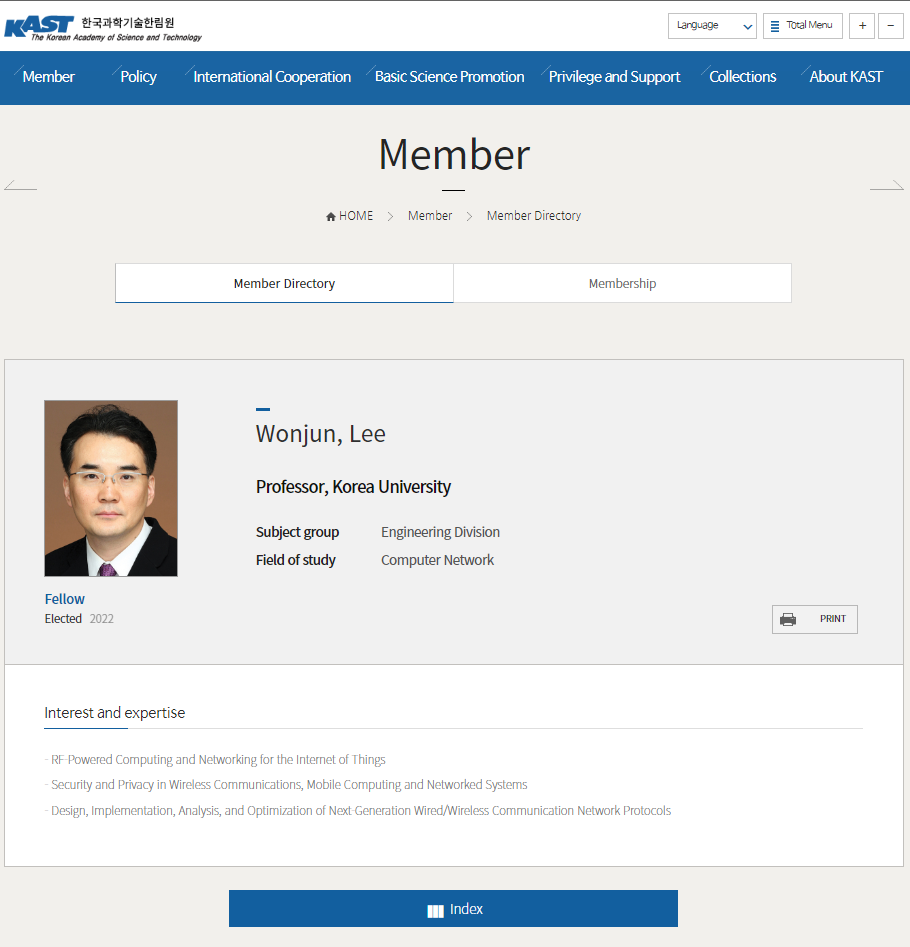The height and width of the screenshot is (947, 910).
Task: Open the Total Menu list
Action: [802, 26]
